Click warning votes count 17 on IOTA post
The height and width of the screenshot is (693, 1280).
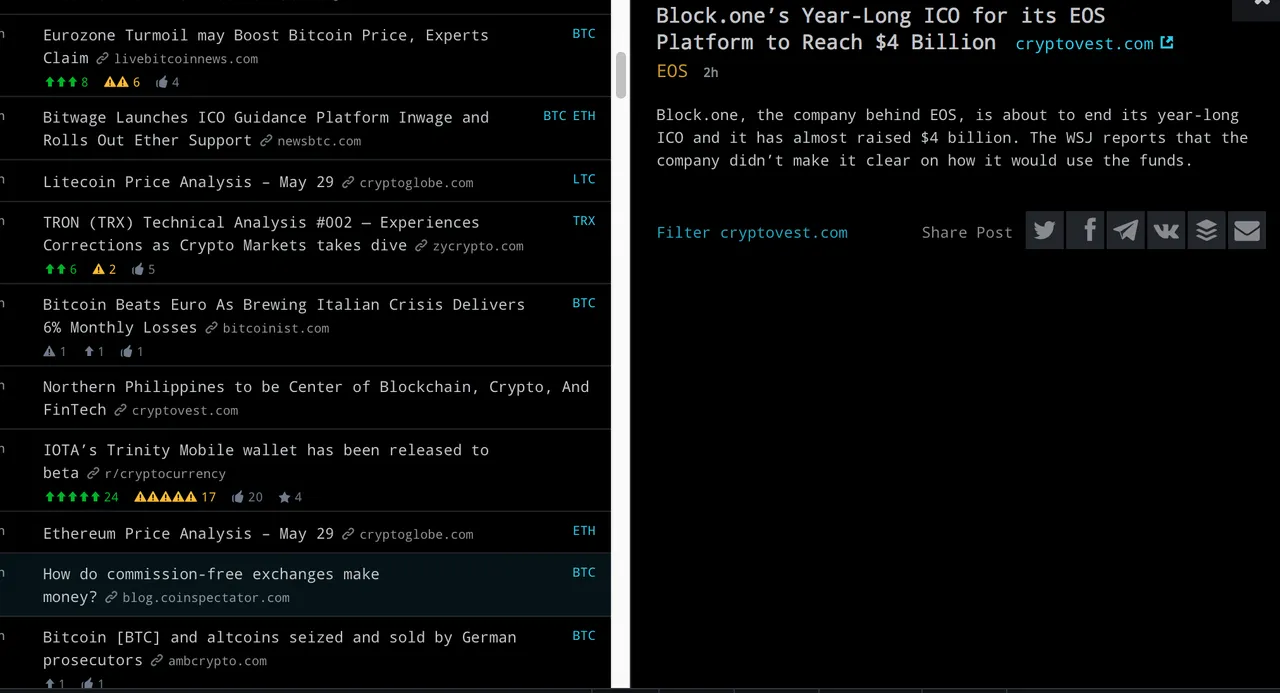(175, 497)
